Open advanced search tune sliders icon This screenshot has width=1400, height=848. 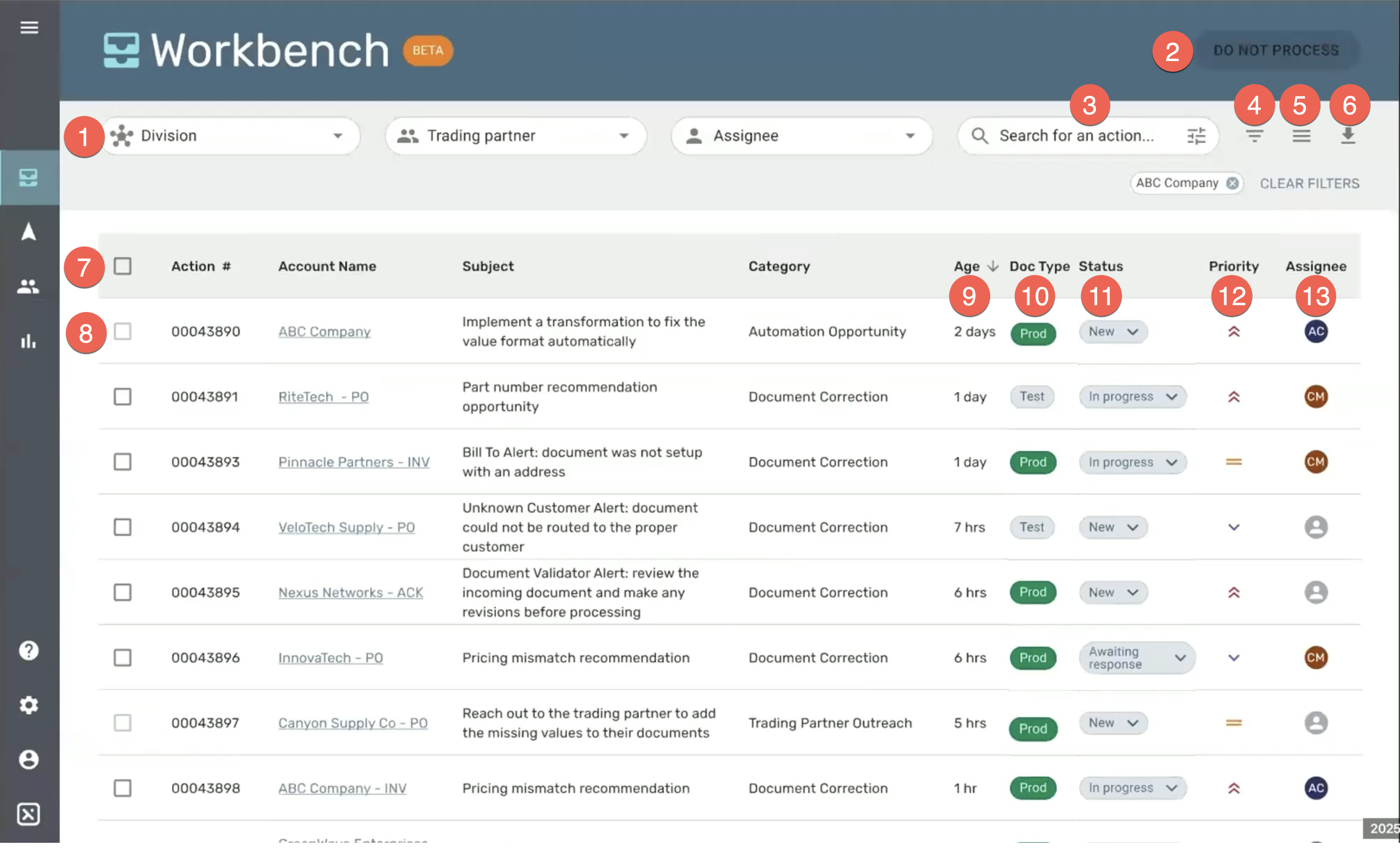[1196, 136]
